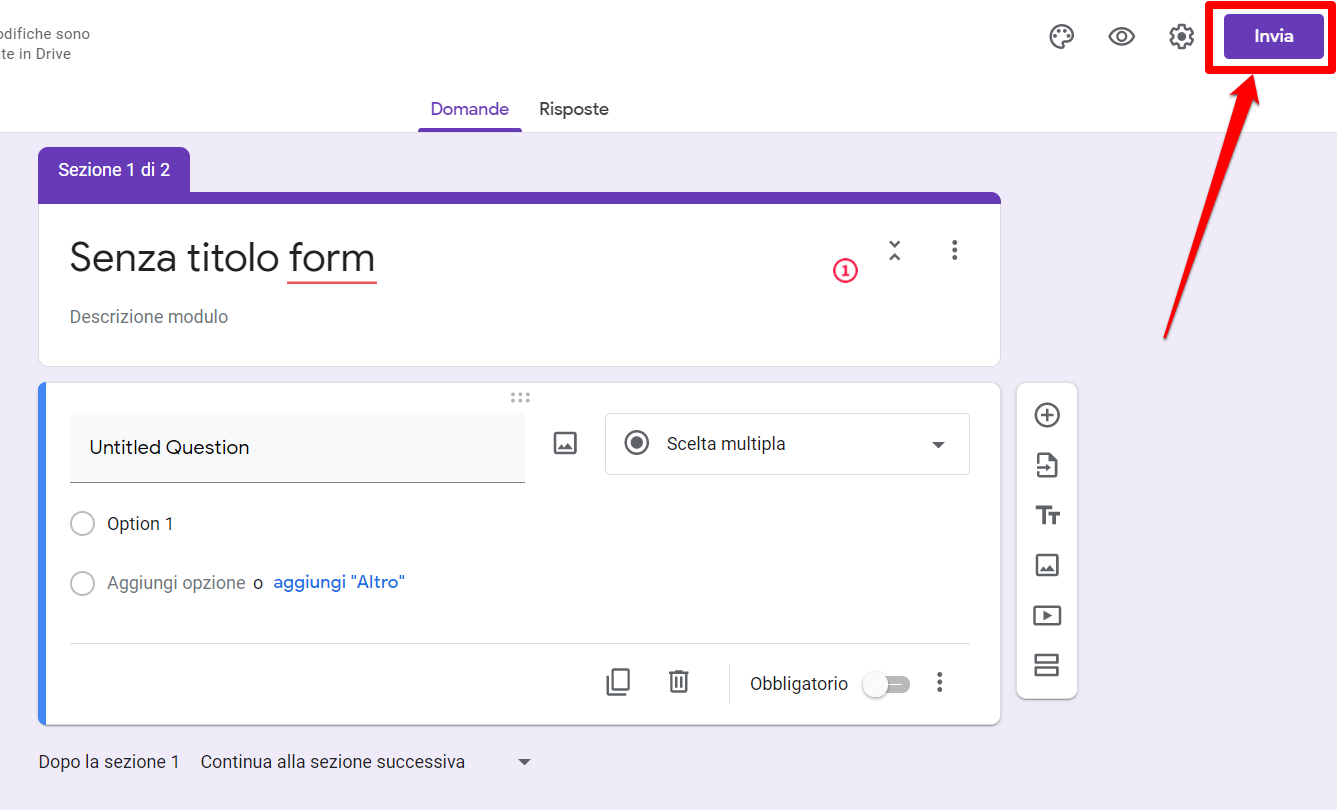
Task: Open the Scelta multipla question type dropdown
Action: [787, 444]
